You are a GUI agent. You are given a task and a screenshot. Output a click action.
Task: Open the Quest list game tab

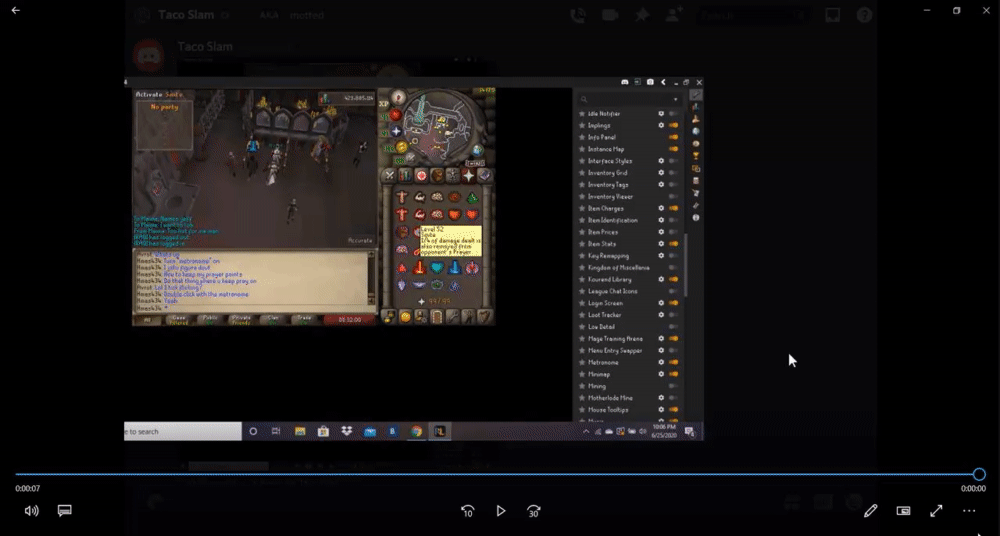point(421,175)
